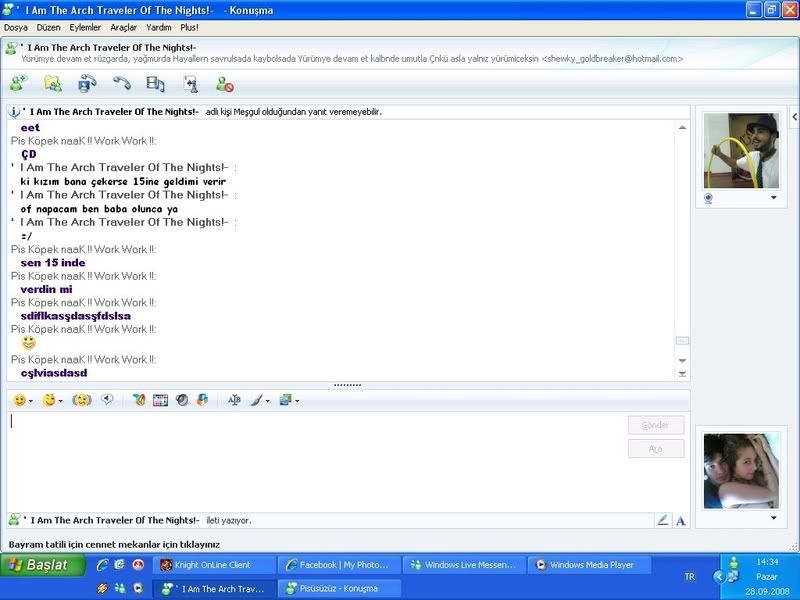Open the Plus! menu
The image size is (800, 600).
(x=189, y=28)
